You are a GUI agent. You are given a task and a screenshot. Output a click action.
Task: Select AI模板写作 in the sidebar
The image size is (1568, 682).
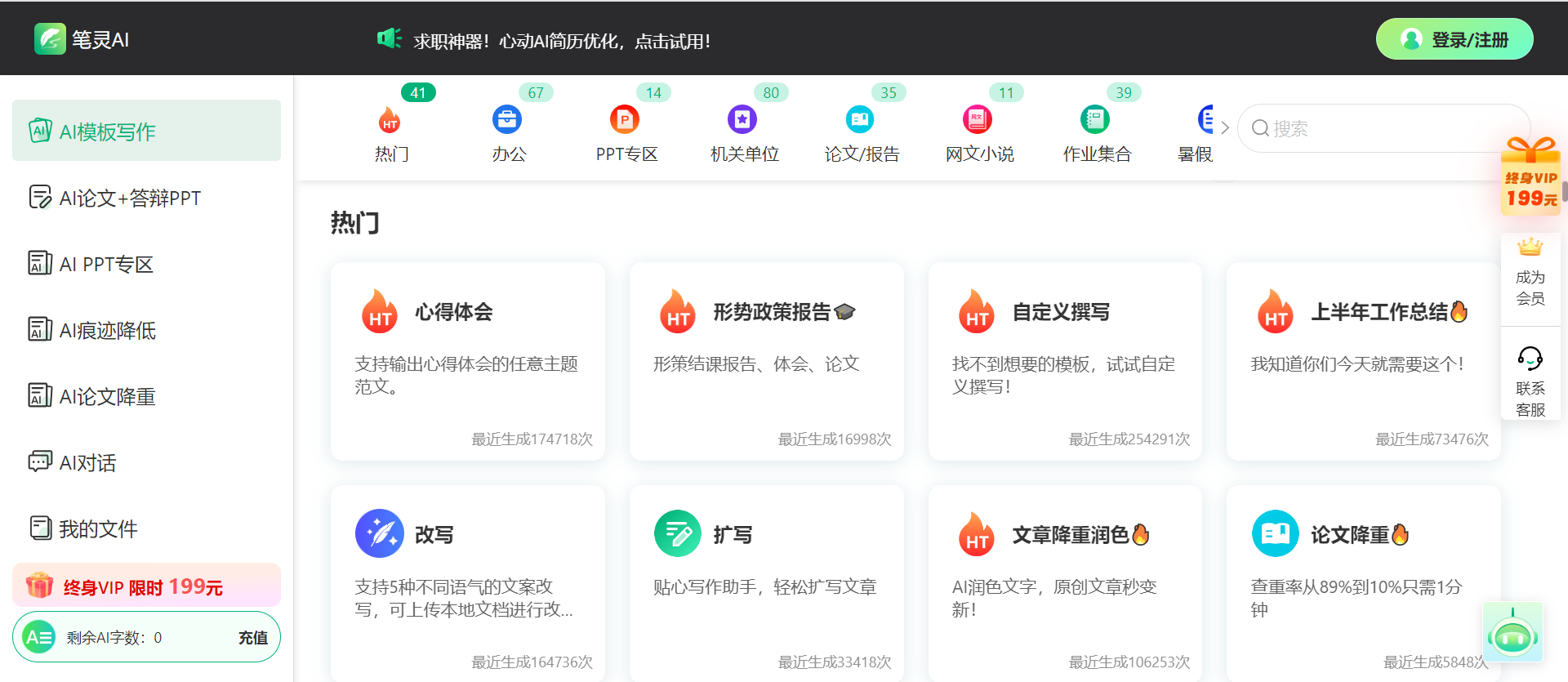pos(146,131)
